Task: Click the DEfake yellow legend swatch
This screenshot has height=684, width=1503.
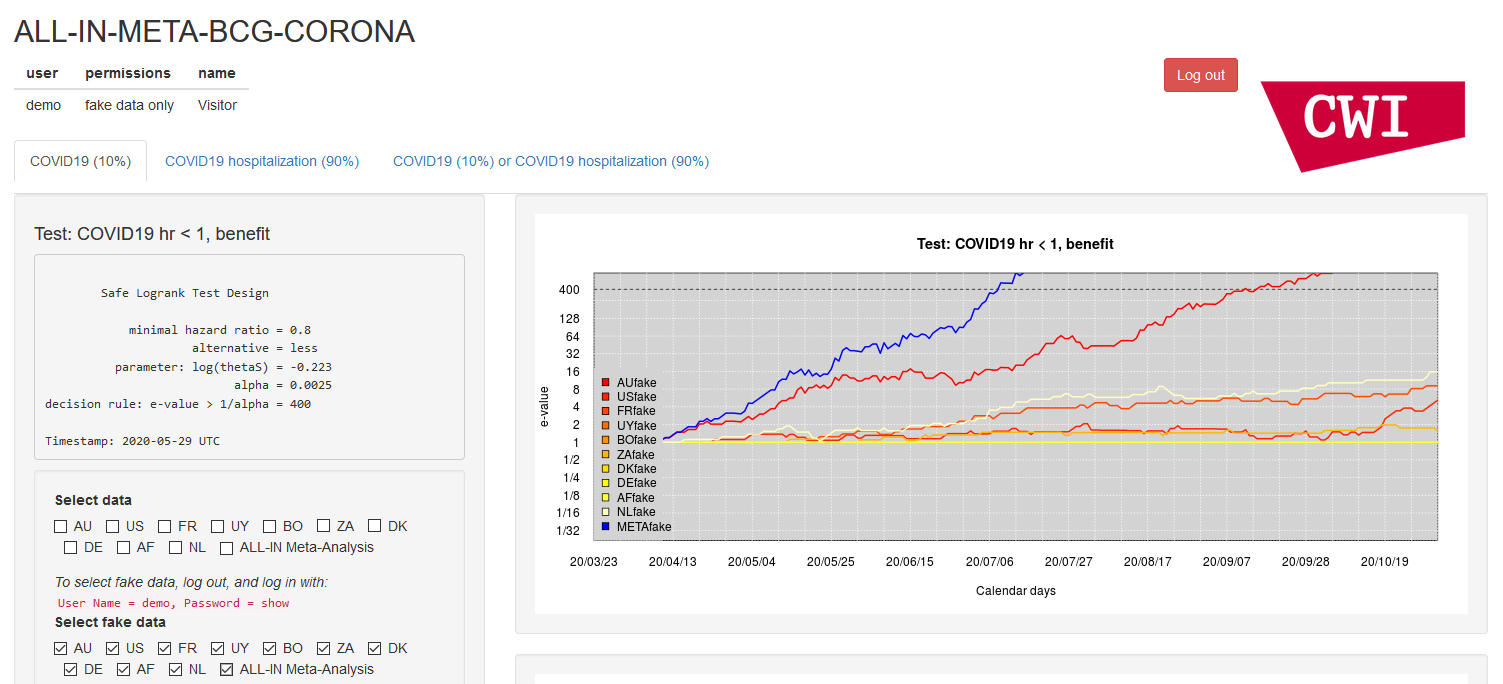Action: coord(606,483)
